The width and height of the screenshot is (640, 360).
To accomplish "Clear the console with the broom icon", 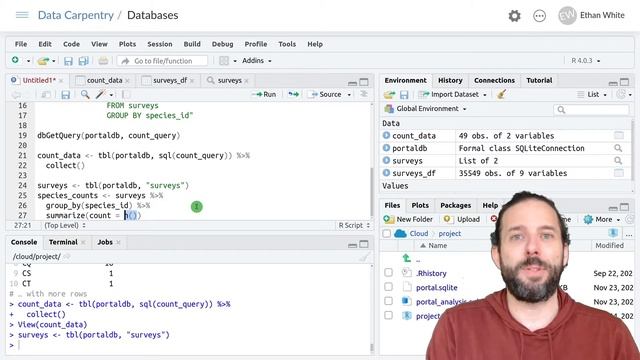I will 364,257.
